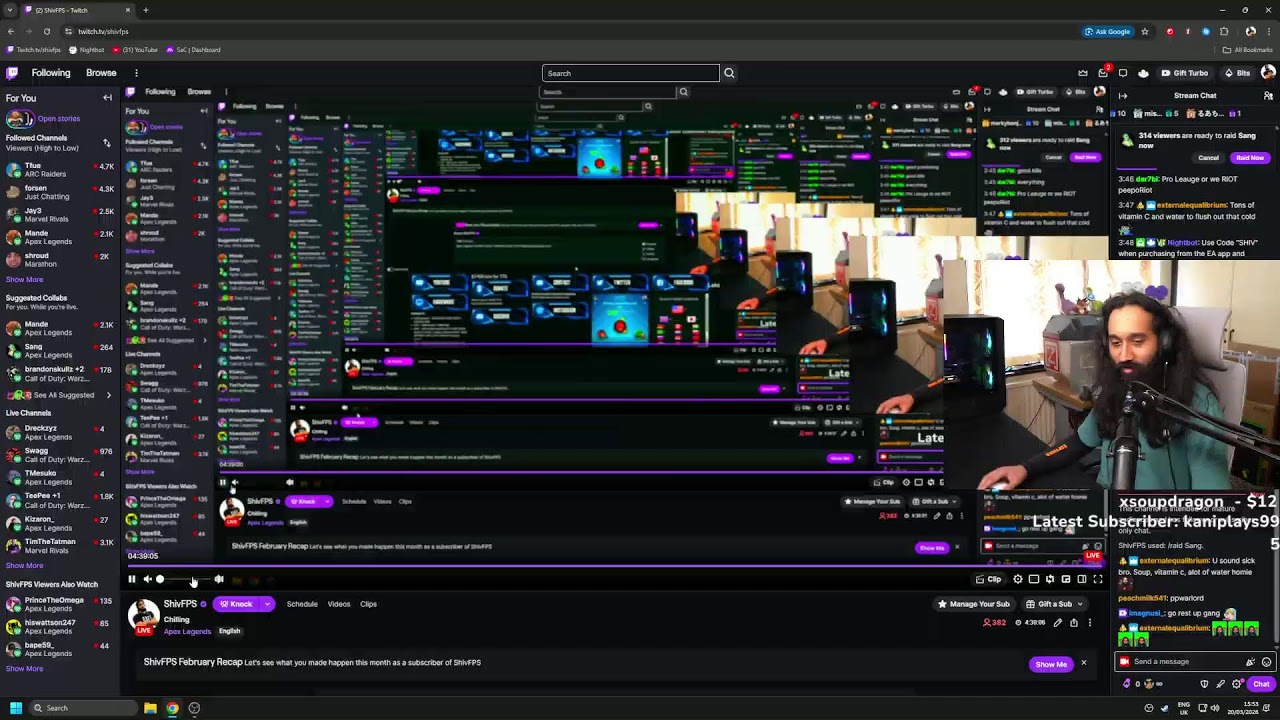Screen dimensions: 1280x720
Task: Open the Gift a Sub dropdown
Action: [x=1053, y=604]
